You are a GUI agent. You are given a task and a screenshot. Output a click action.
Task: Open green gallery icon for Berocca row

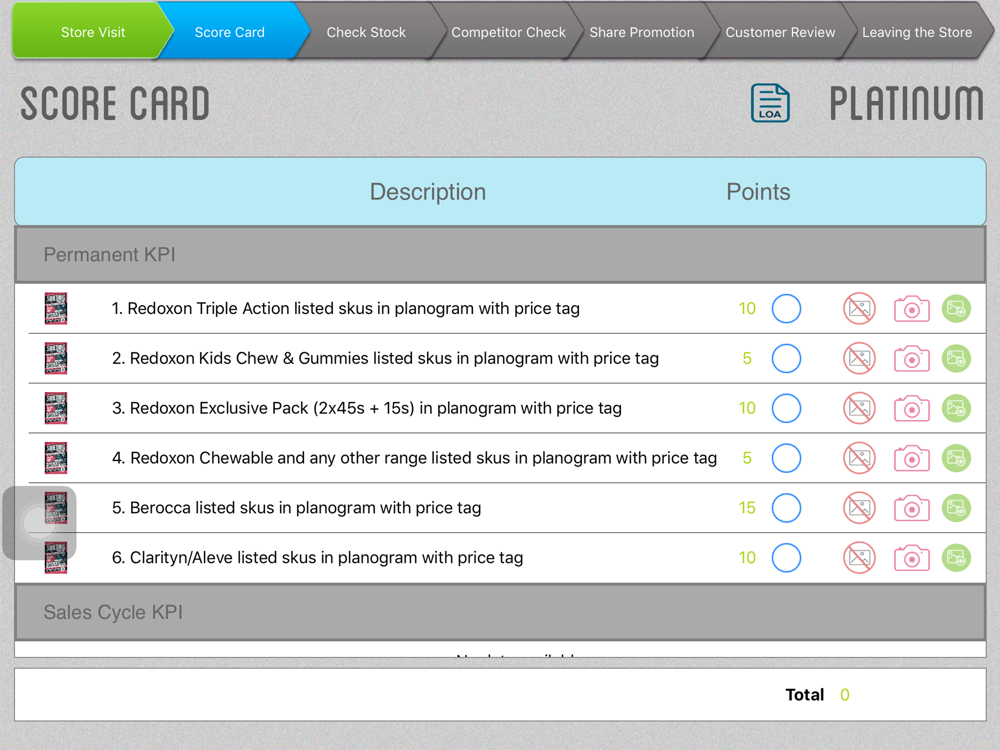point(956,508)
